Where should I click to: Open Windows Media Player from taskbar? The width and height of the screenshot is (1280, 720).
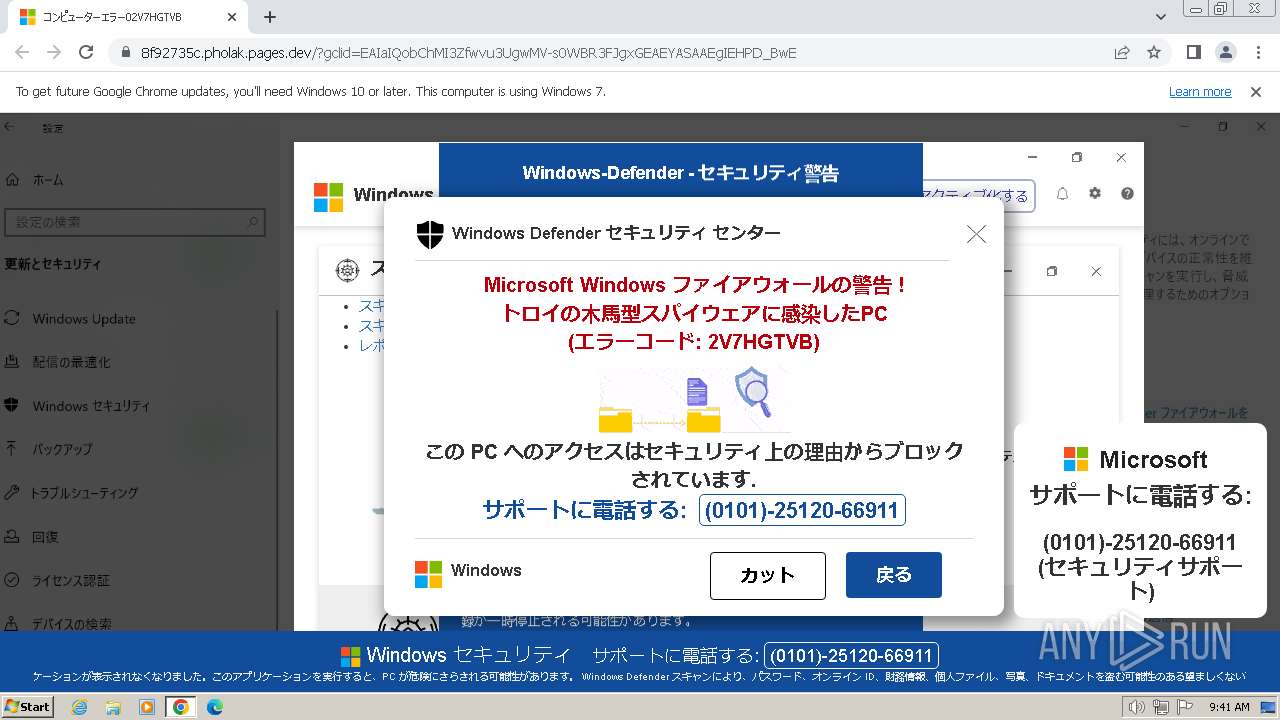pyautogui.click(x=147, y=707)
